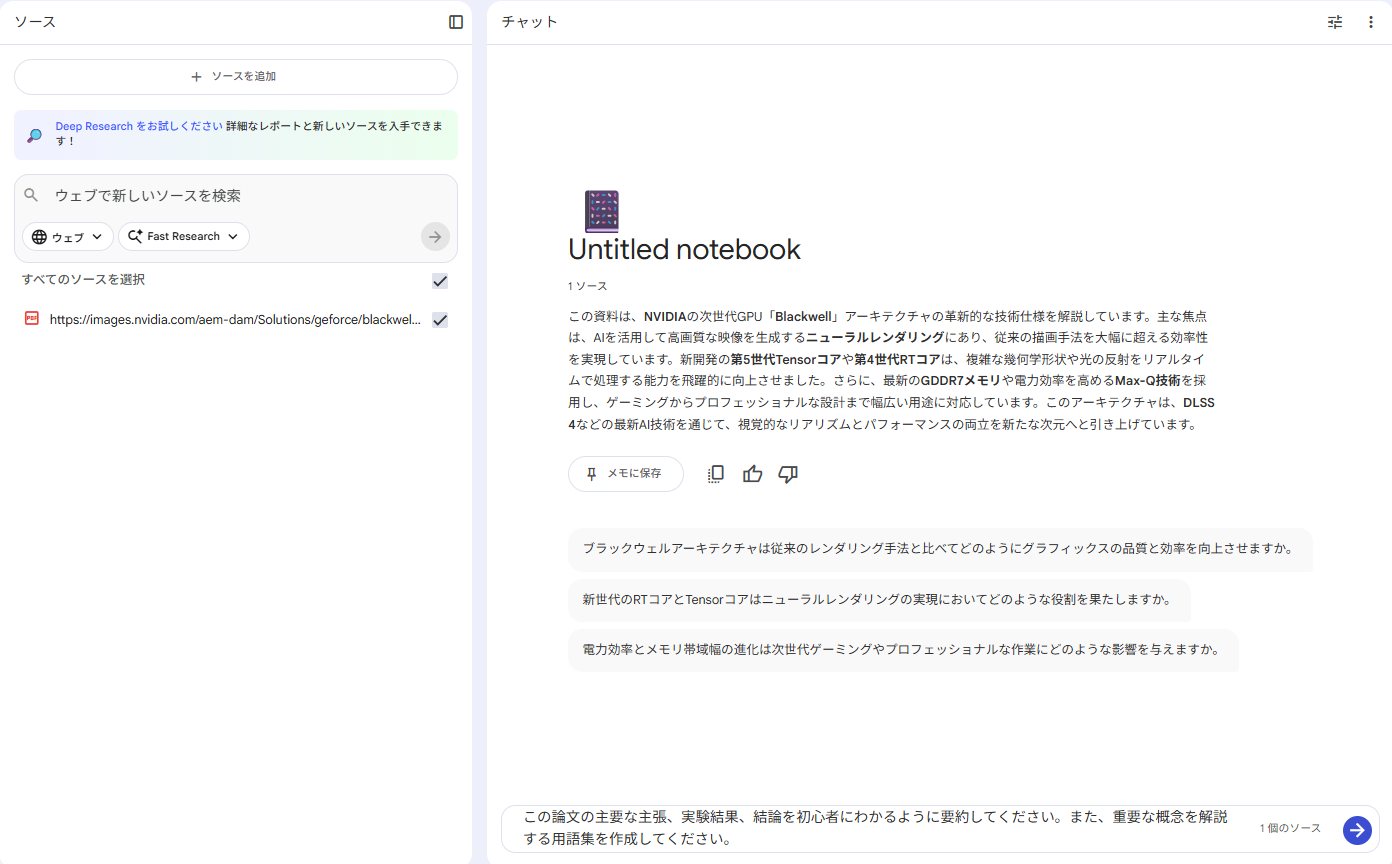The image size is (1392, 864).
Task: Open chat configuration settings icon
Action: coord(1335,22)
